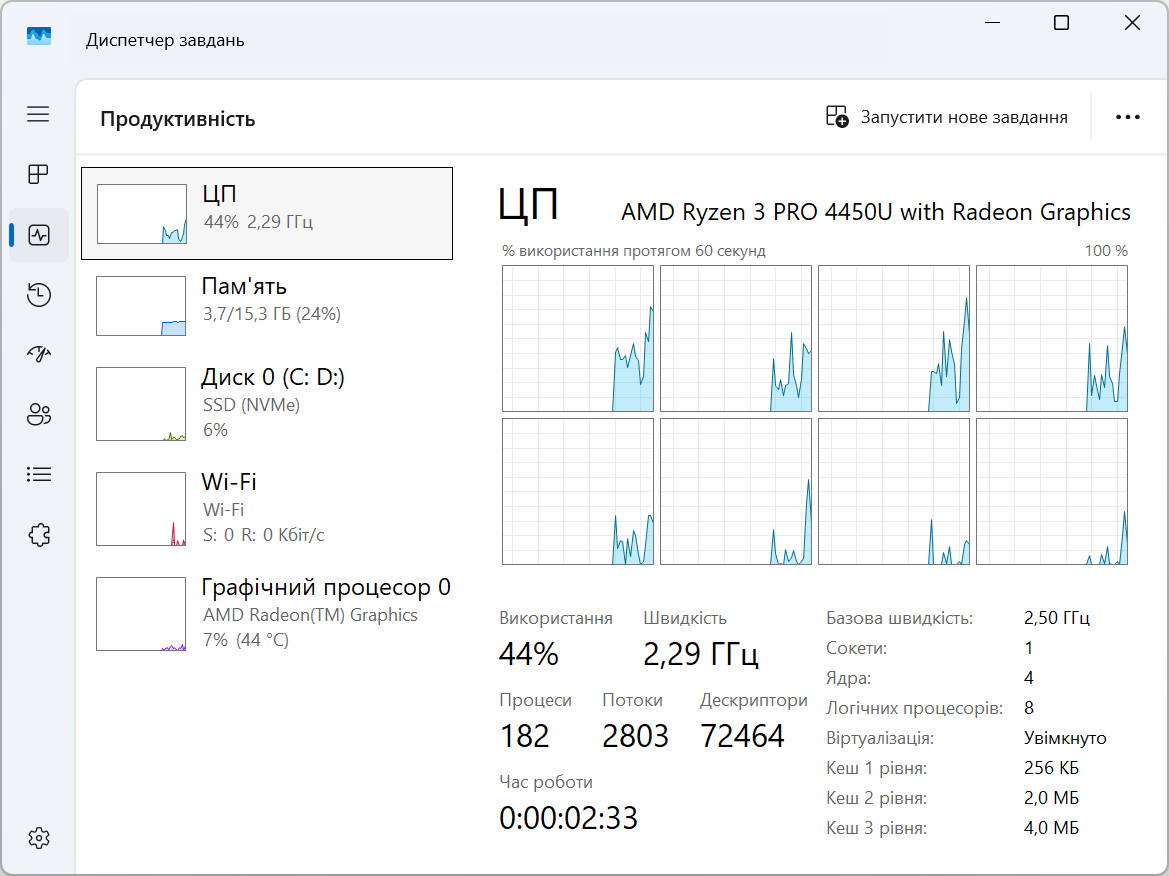The image size is (1169, 876).
Task: Open the Users page icon
Action: [x=38, y=414]
